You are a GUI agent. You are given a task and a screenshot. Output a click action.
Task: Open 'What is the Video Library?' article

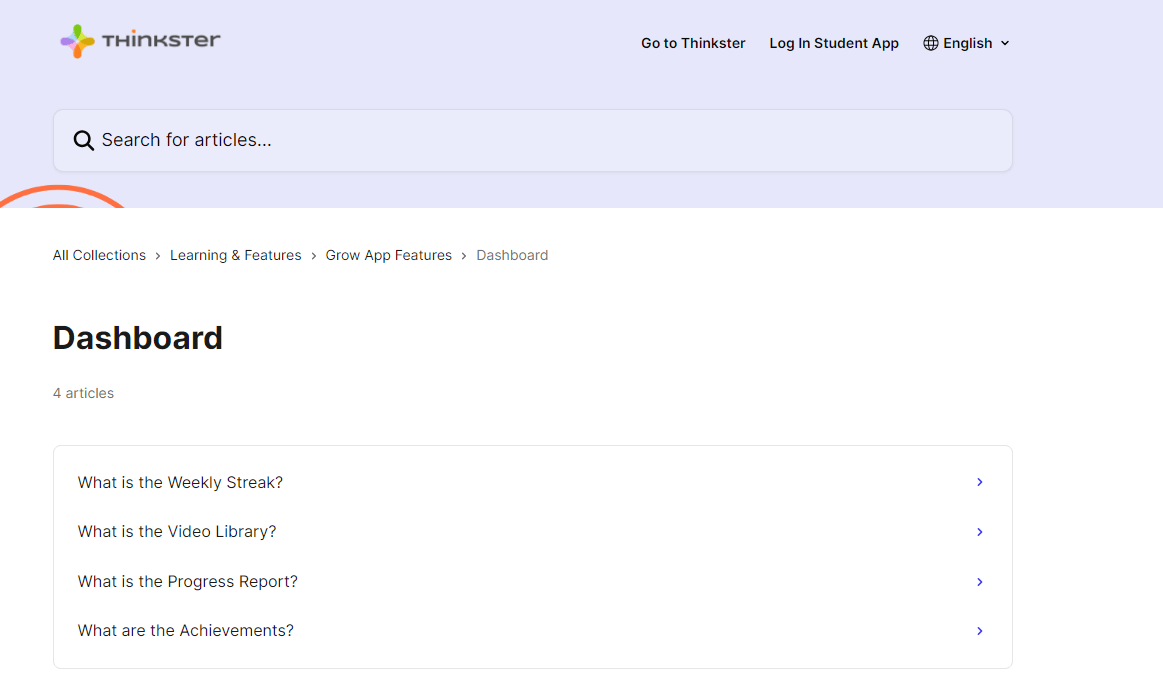click(177, 532)
